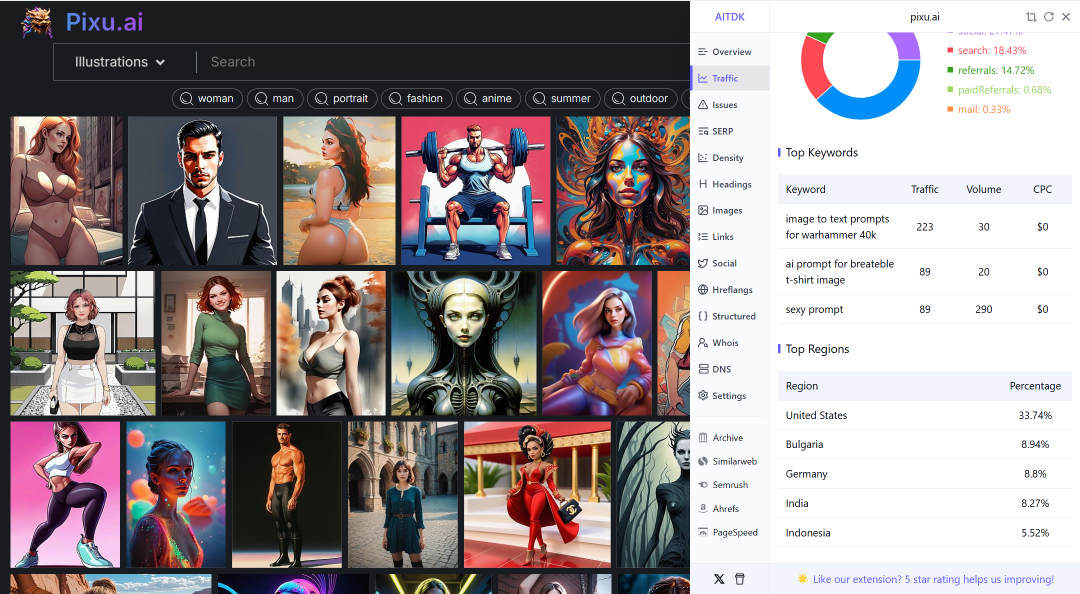Click the man search tag
This screenshot has width=1080, height=594.
[x=275, y=99]
